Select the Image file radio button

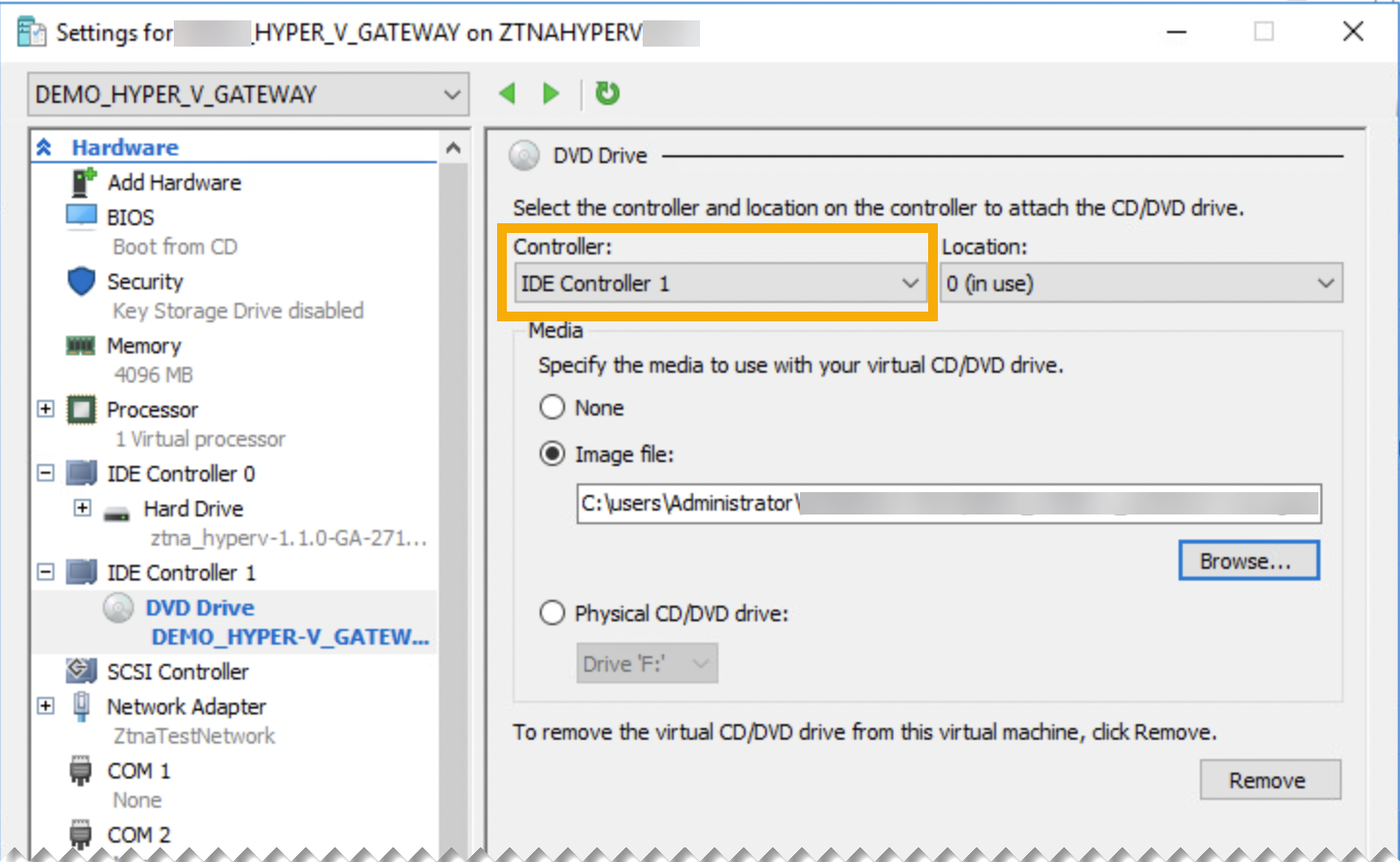[552, 453]
